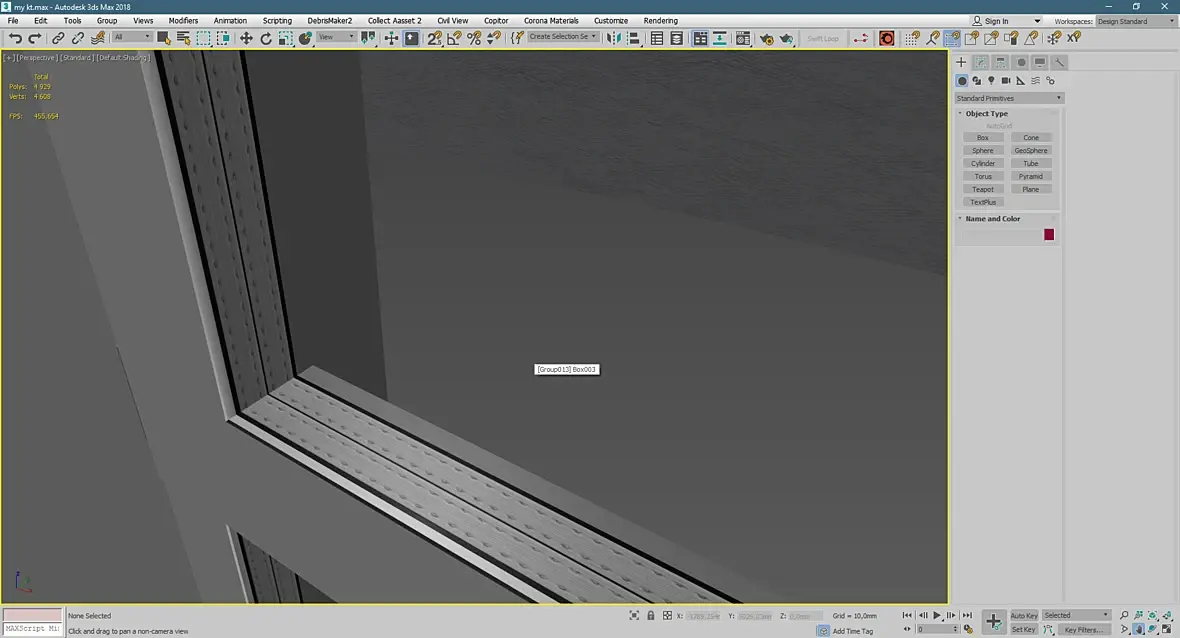The width and height of the screenshot is (1180, 638).
Task: Switch to Hierarchy command panel tab
Action: (x=1000, y=62)
